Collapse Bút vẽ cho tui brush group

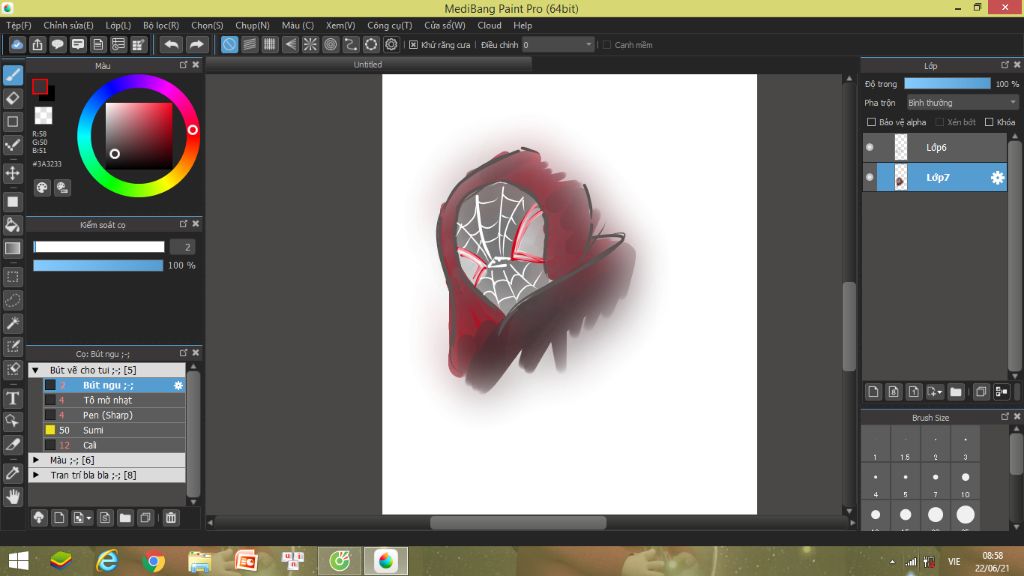(x=36, y=370)
